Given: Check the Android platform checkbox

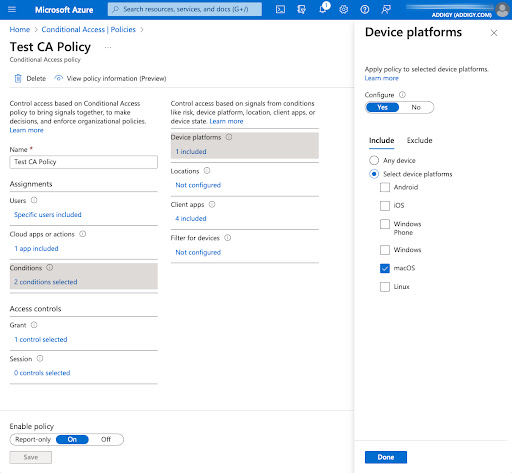Looking at the screenshot, I should pos(385,187).
